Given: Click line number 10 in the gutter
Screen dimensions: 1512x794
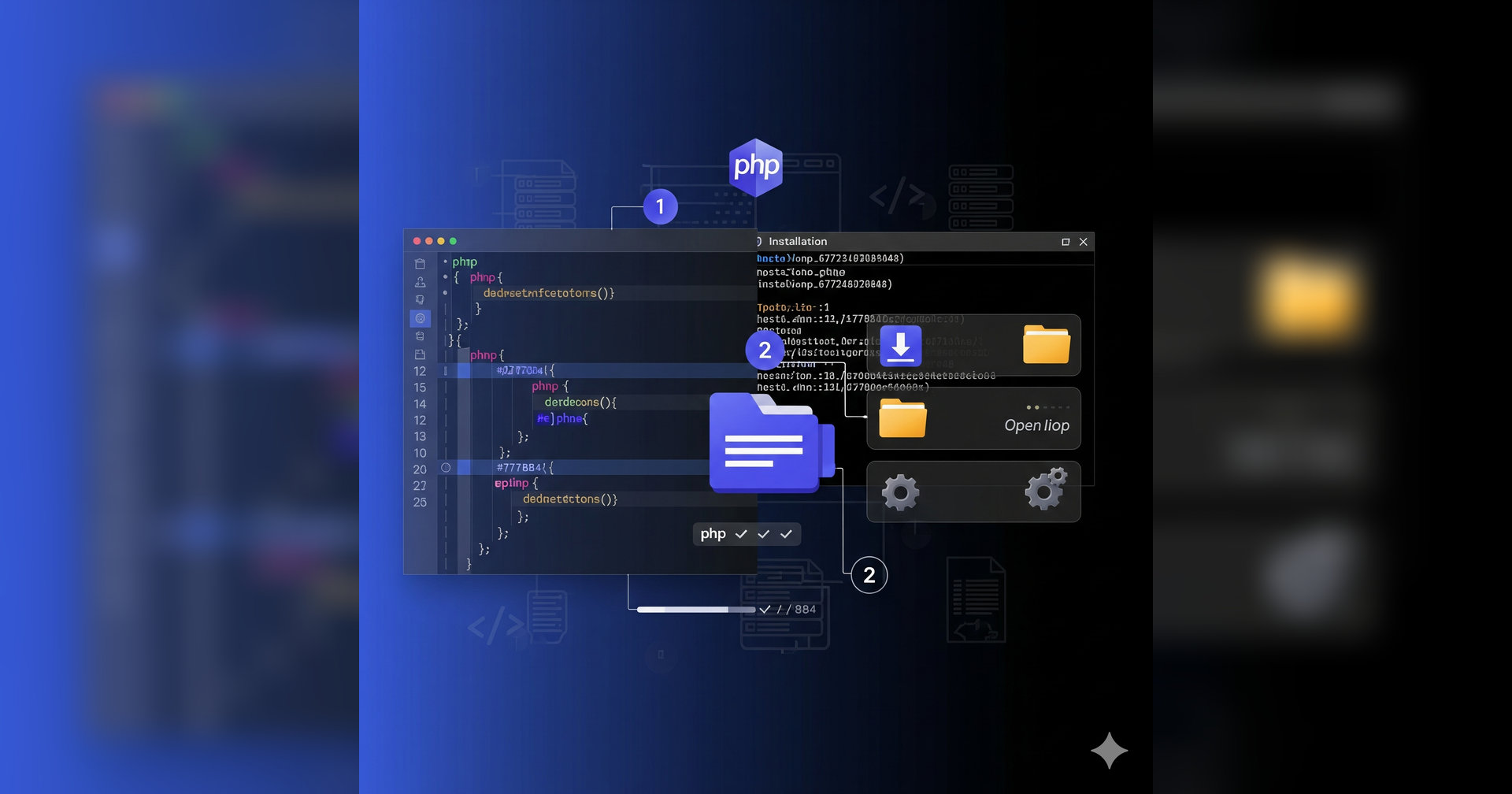Looking at the screenshot, I should [420, 453].
